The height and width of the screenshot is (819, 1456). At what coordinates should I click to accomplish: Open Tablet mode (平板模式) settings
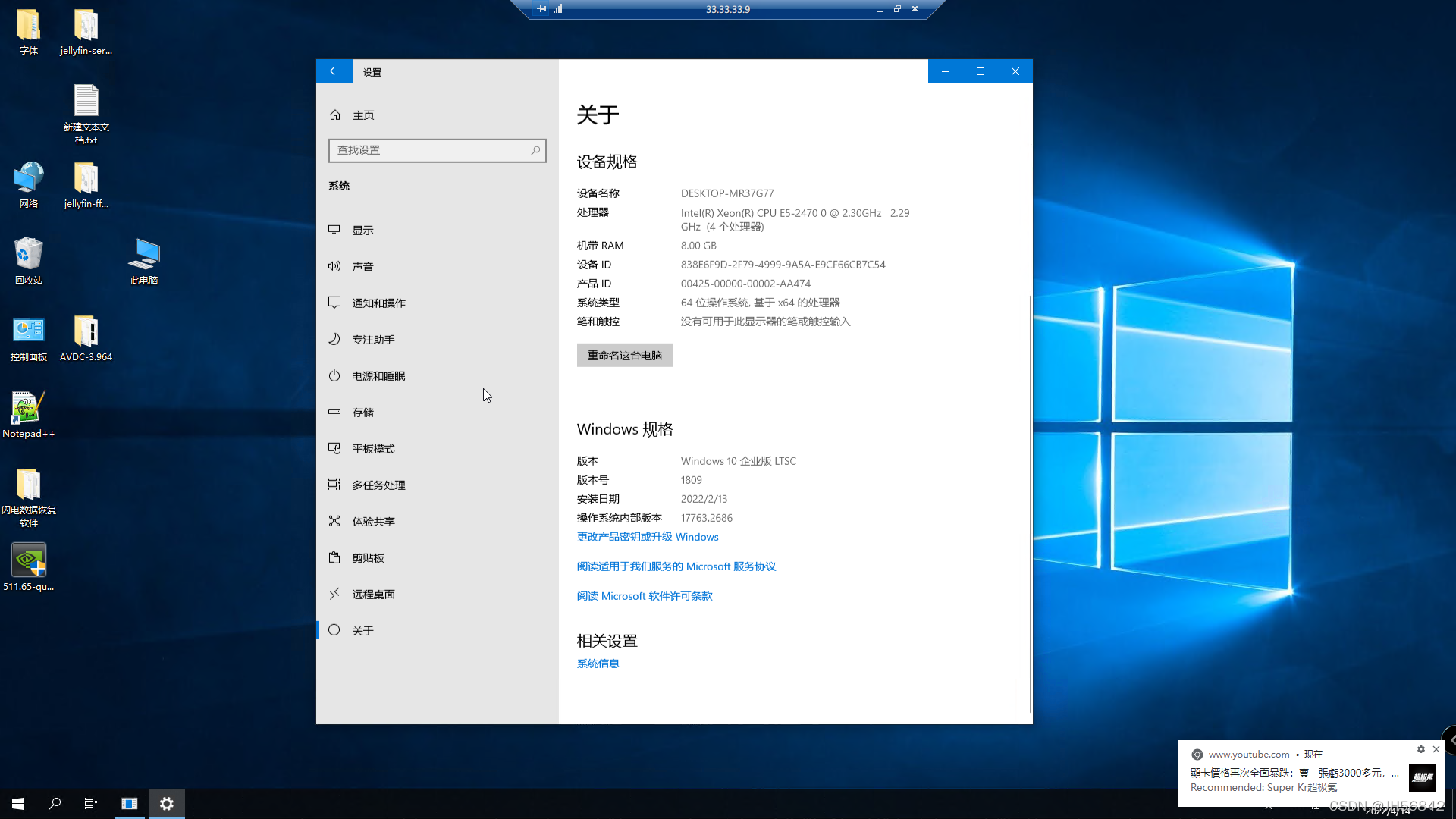(372, 449)
